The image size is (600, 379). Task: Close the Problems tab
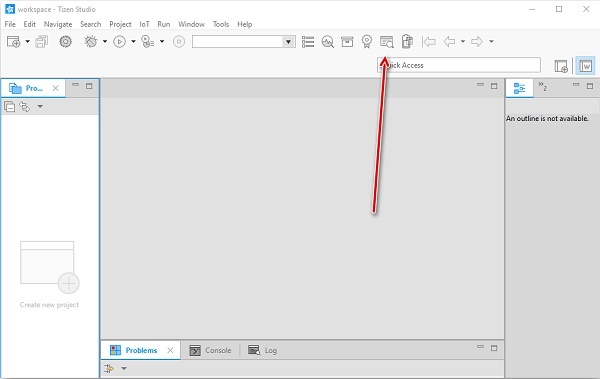coord(170,350)
